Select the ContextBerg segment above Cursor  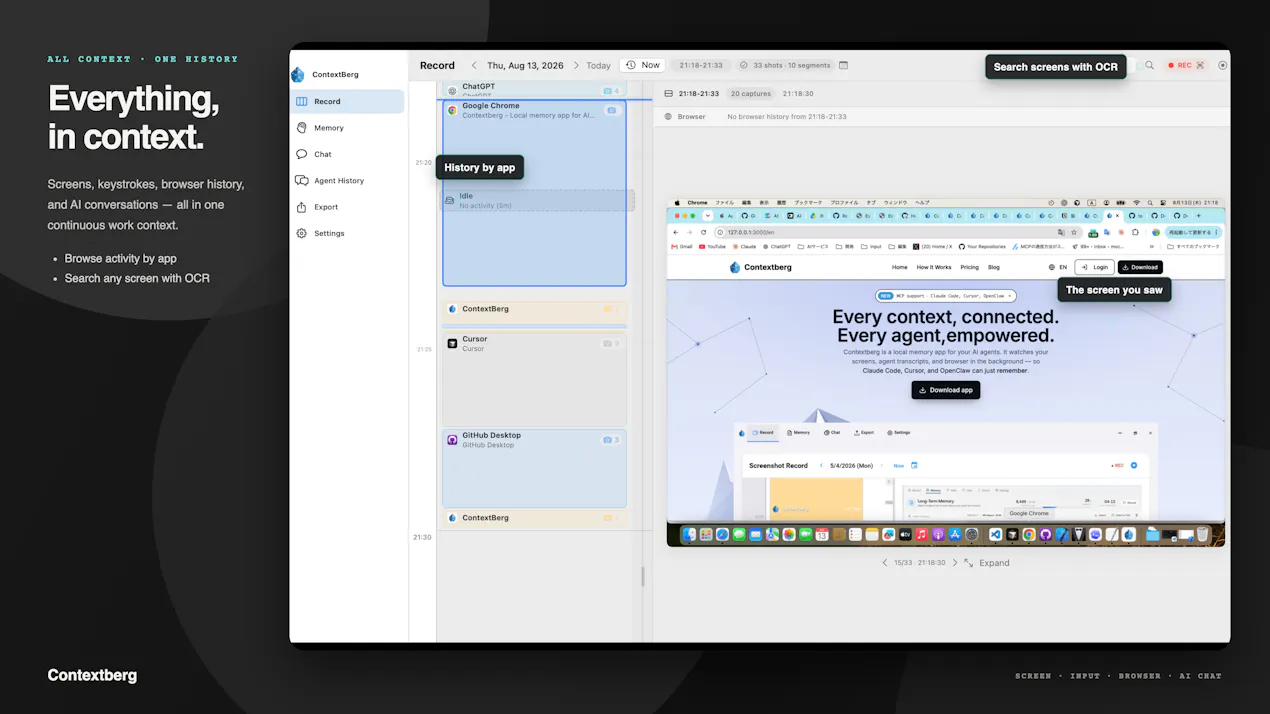coord(534,312)
